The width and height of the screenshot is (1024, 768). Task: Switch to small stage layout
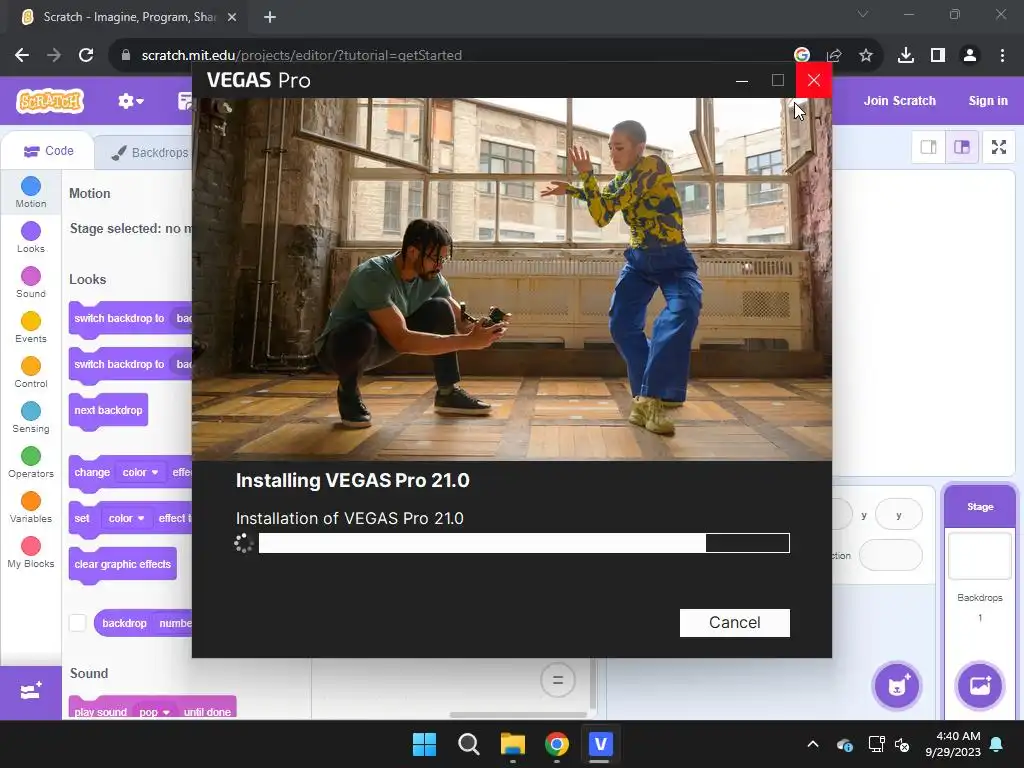928,147
